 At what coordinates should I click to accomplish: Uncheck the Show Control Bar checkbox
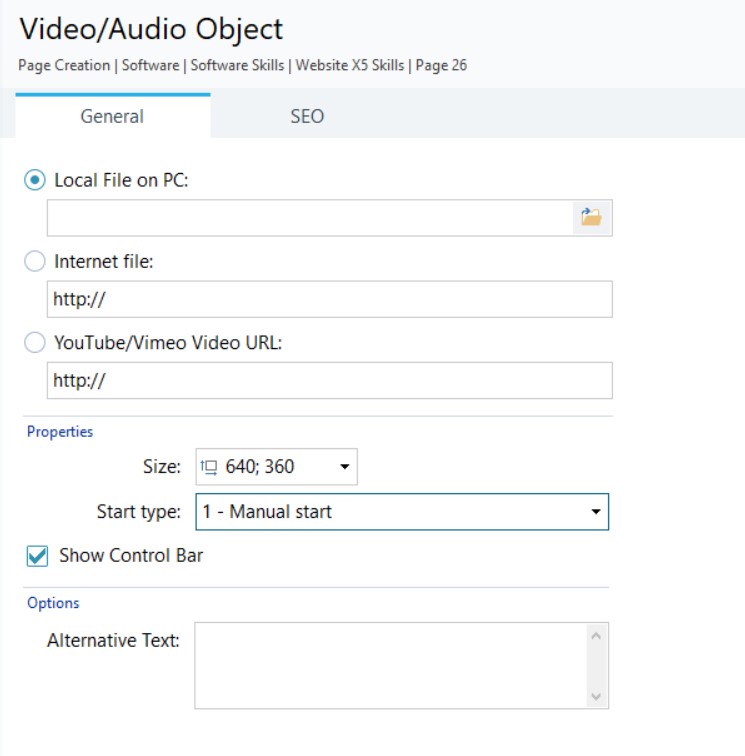37,556
